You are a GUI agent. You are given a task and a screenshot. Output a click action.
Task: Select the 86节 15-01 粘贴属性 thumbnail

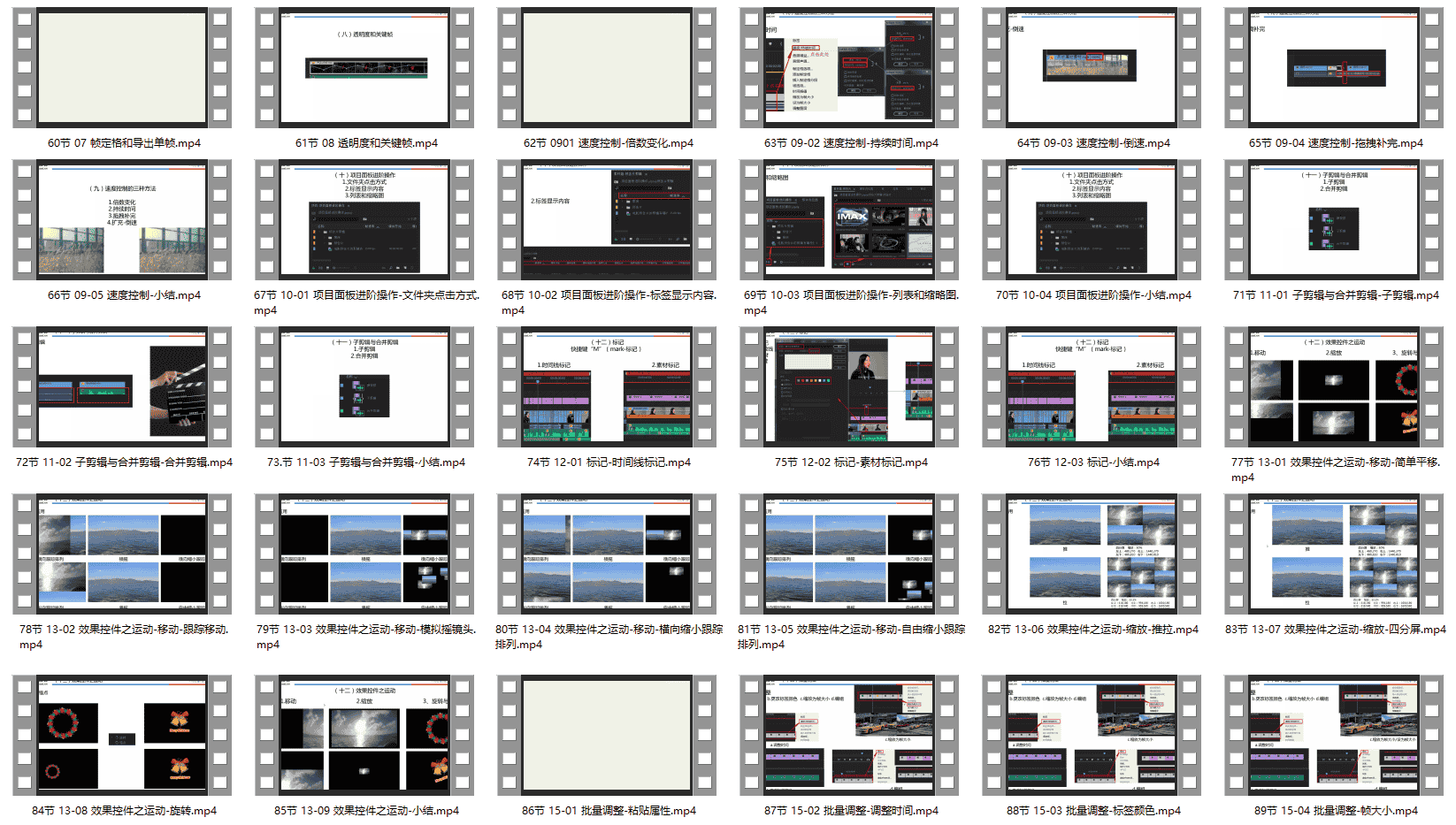point(607,736)
